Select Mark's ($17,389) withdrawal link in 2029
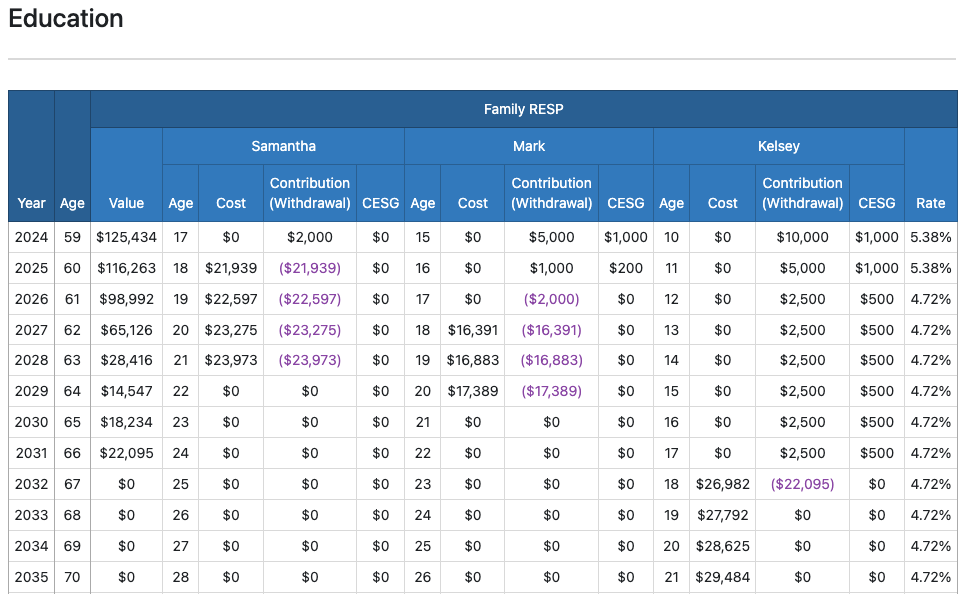The image size is (962, 594). 551,391
